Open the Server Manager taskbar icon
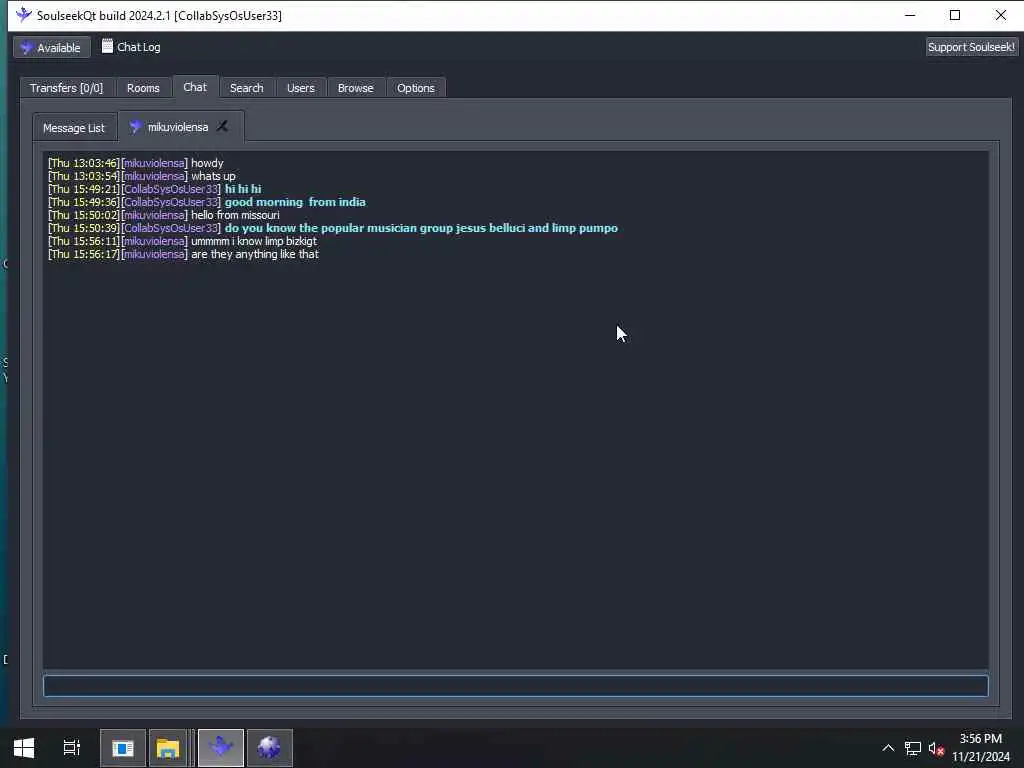1024x768 pixels. [122, 748]
